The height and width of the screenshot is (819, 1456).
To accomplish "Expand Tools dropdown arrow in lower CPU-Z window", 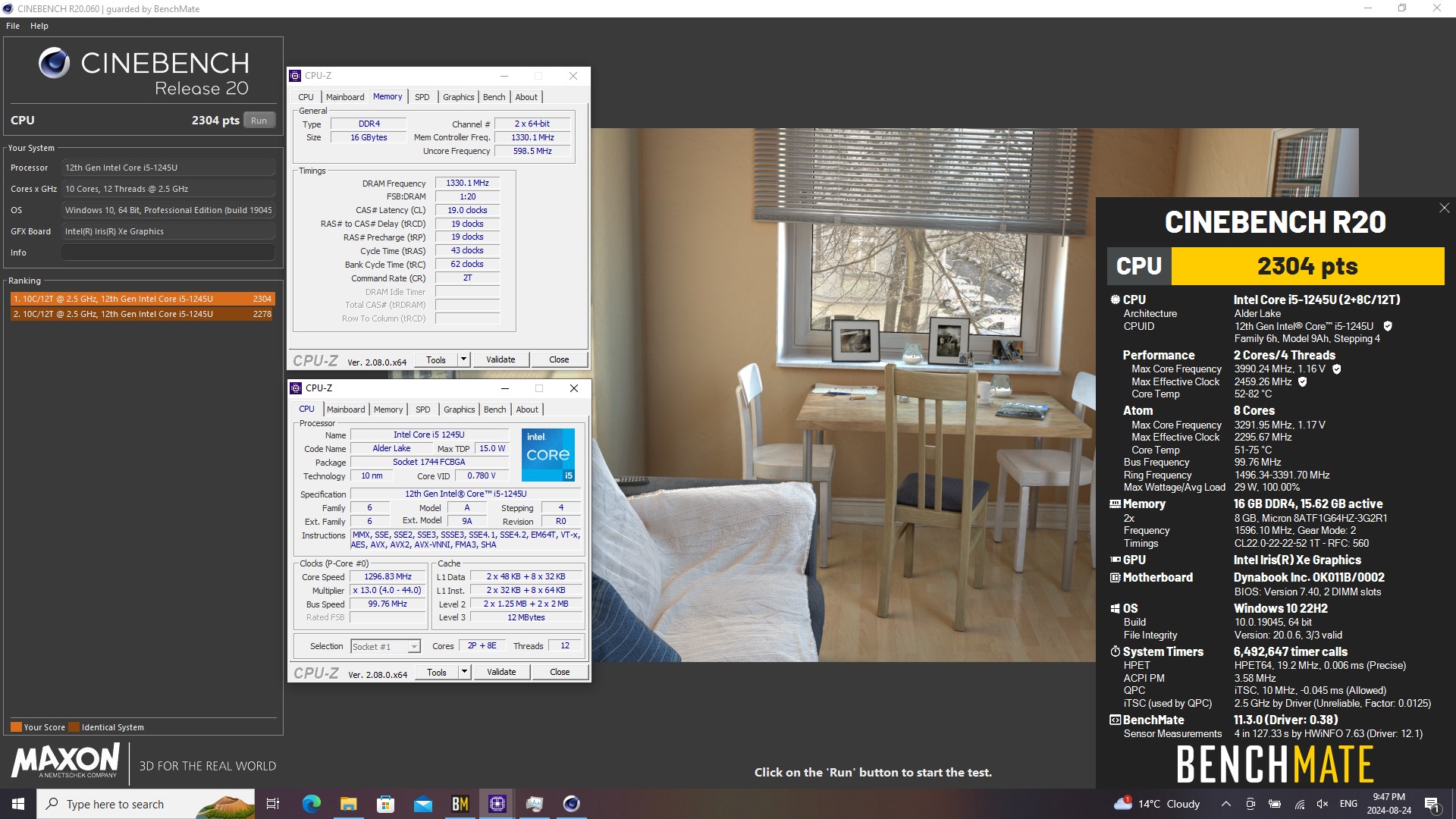I will pyautogui.click(x=464, y=673).
